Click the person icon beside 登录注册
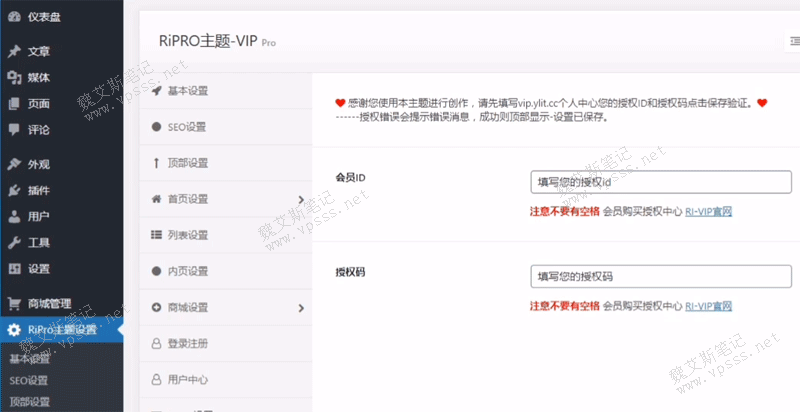Viewport: 800px width, 412px height. tap(157, 344)
